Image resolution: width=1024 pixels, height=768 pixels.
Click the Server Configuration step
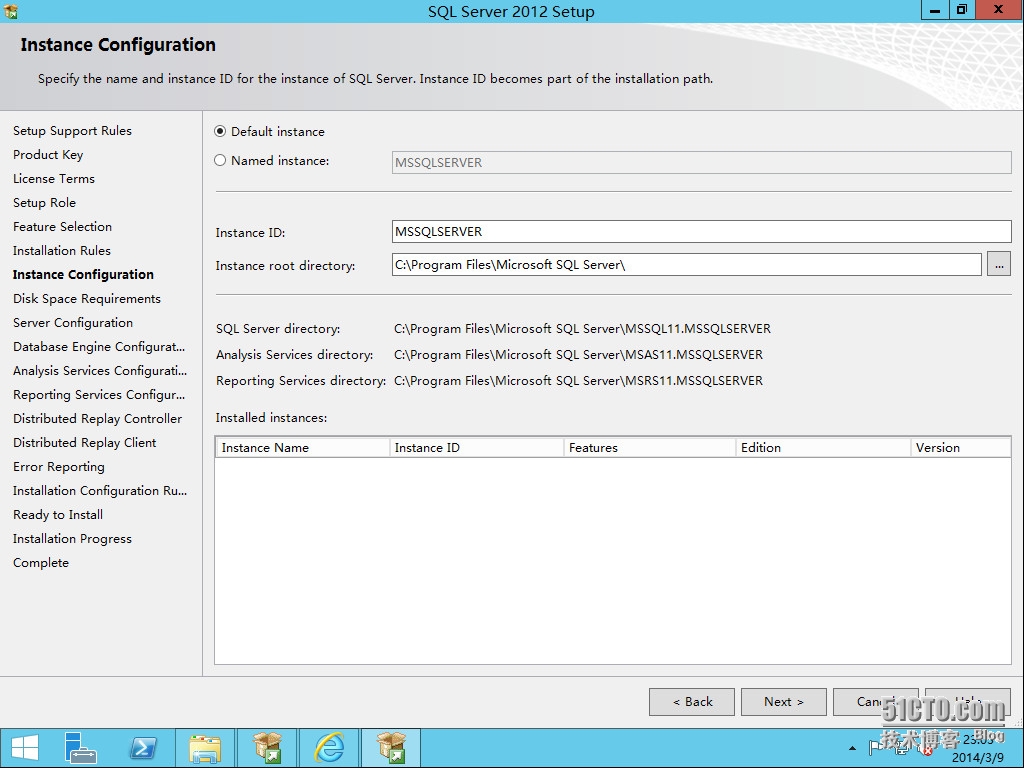coord(73,323)
